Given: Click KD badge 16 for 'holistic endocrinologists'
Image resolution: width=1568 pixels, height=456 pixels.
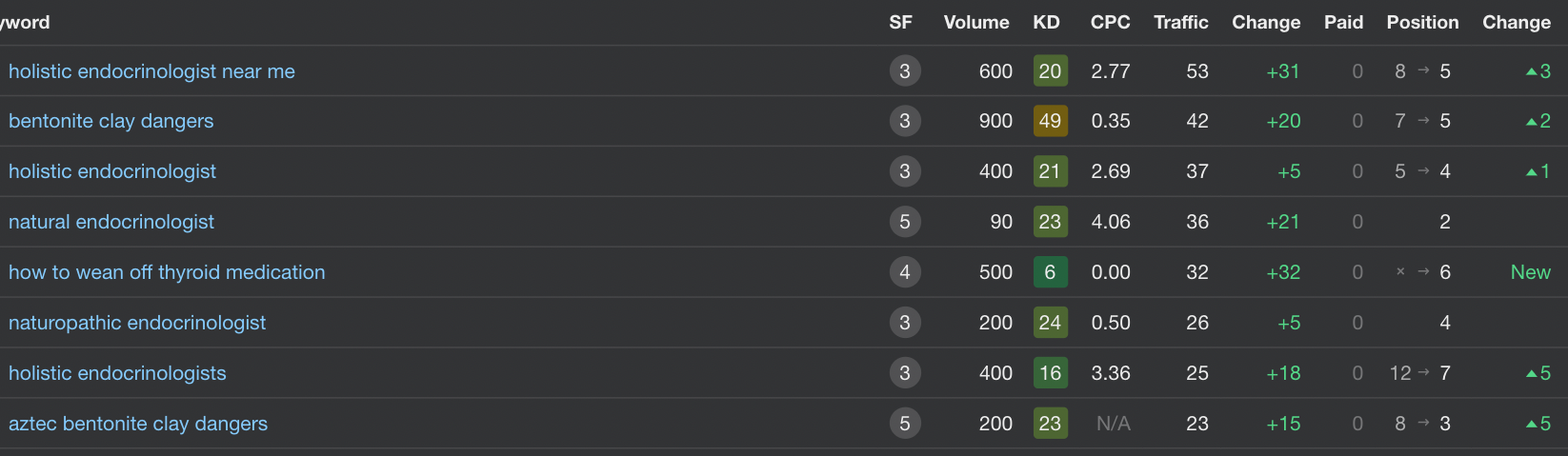Looking at the screenshot, I should pyautogui.click(x=1050, y=373).
